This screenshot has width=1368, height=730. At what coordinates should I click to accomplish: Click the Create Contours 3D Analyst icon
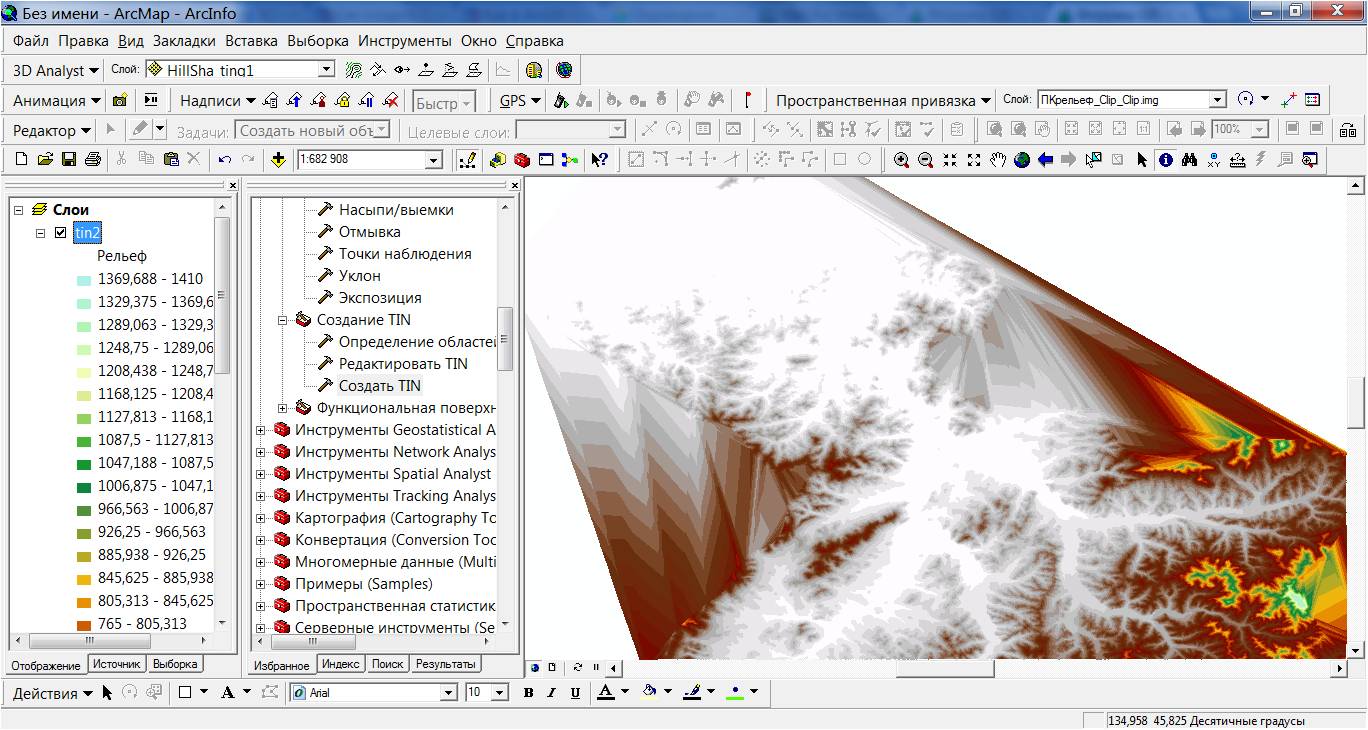354,71
